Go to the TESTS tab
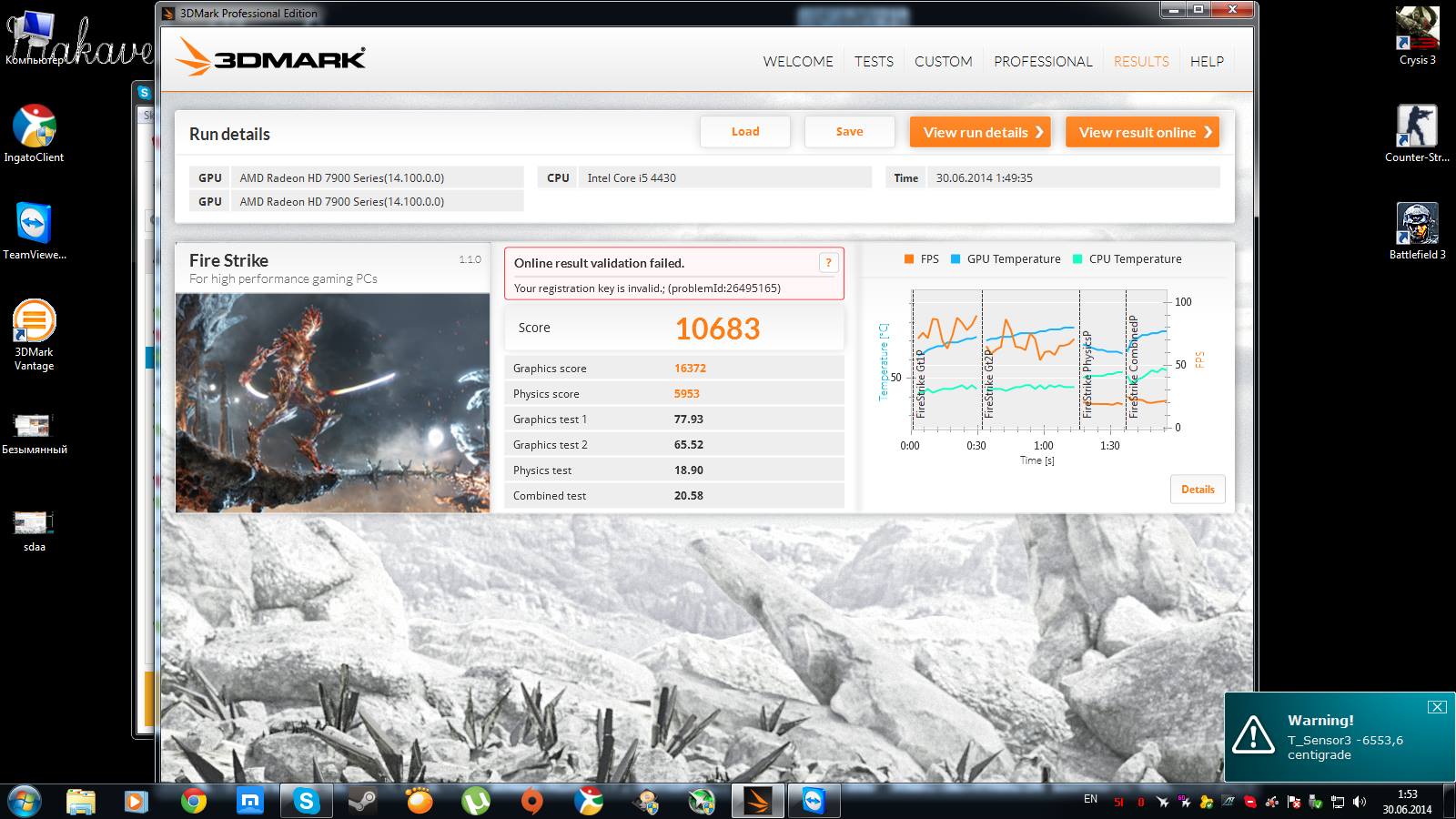Viewport: 1456px width, 819px height. (874, 61)
